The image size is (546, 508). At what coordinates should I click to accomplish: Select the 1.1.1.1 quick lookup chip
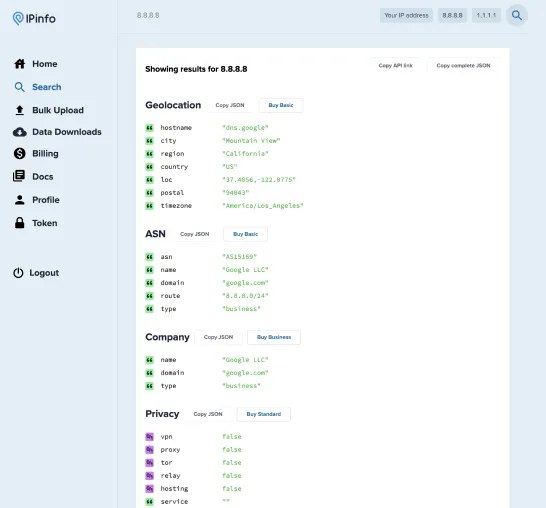click(x=486, y=15)
